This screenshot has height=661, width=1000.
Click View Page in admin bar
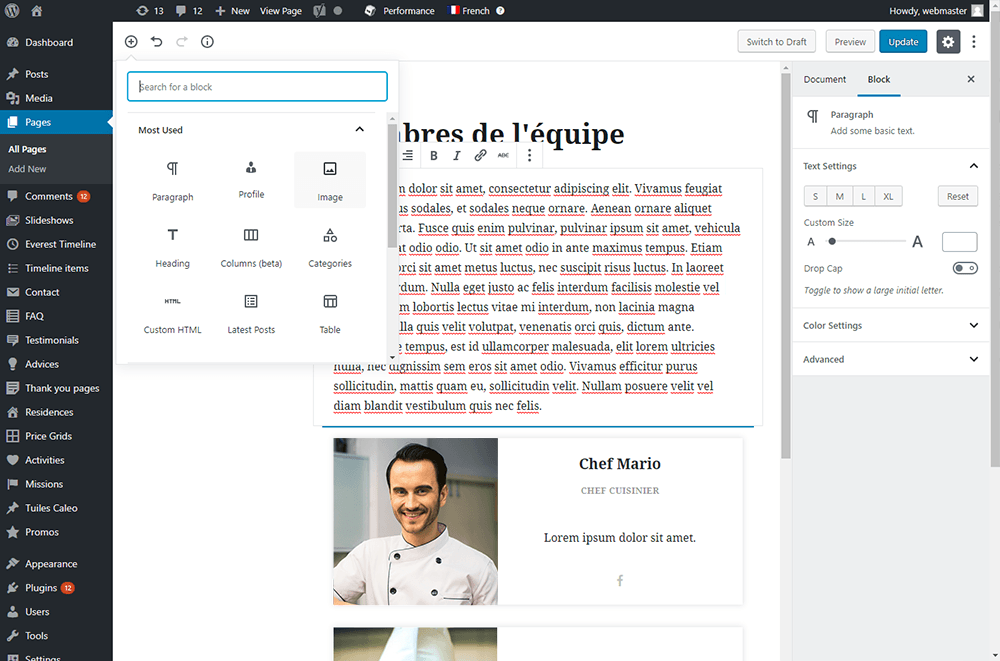[281, 10]
